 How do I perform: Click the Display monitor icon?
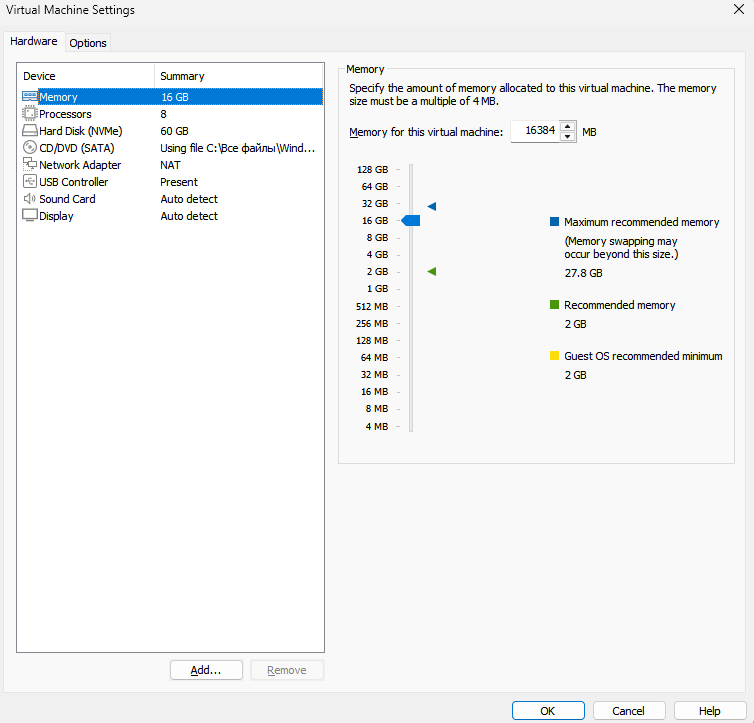coord(29,215)
